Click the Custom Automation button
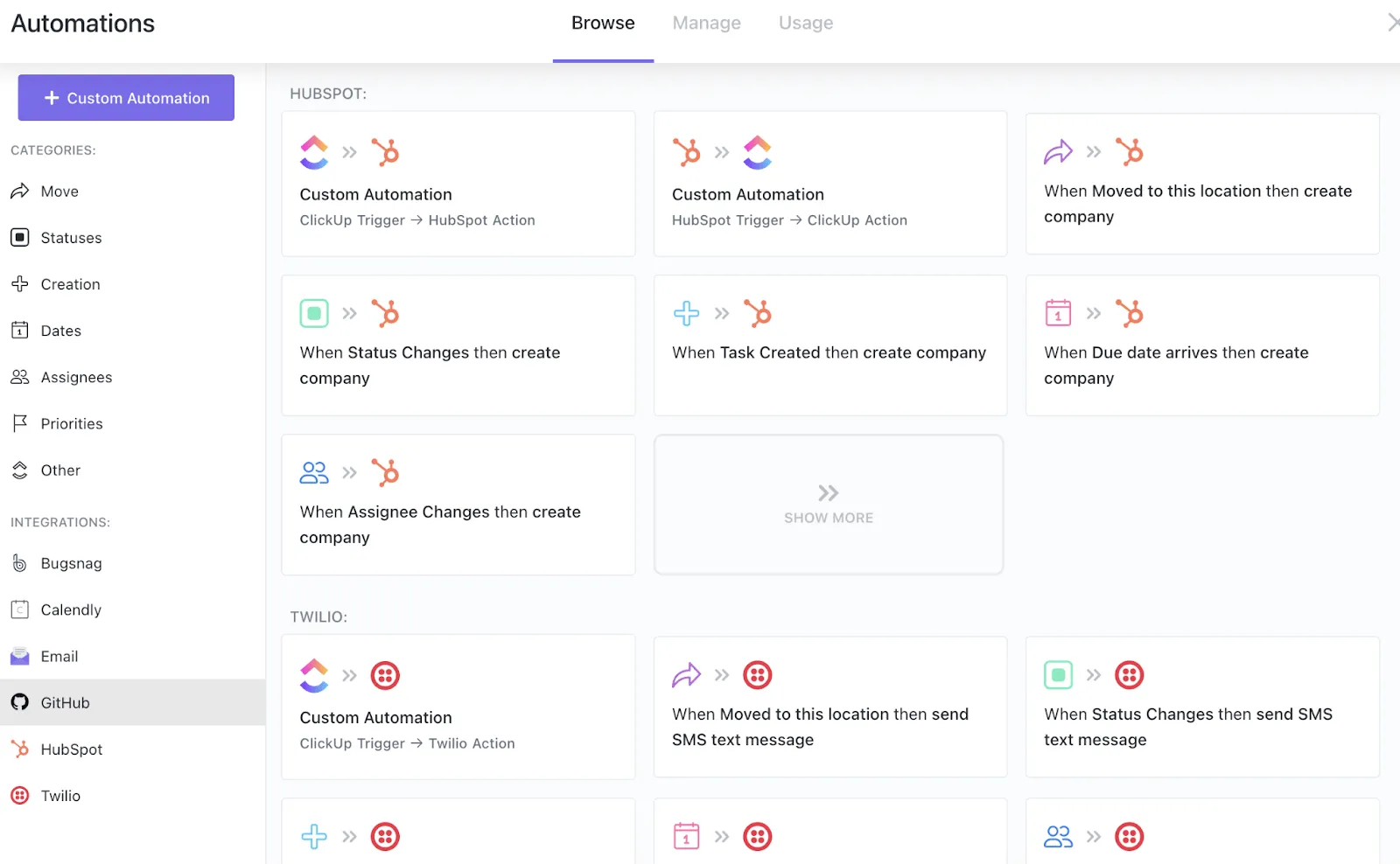1400x864 pixels. 126,98
